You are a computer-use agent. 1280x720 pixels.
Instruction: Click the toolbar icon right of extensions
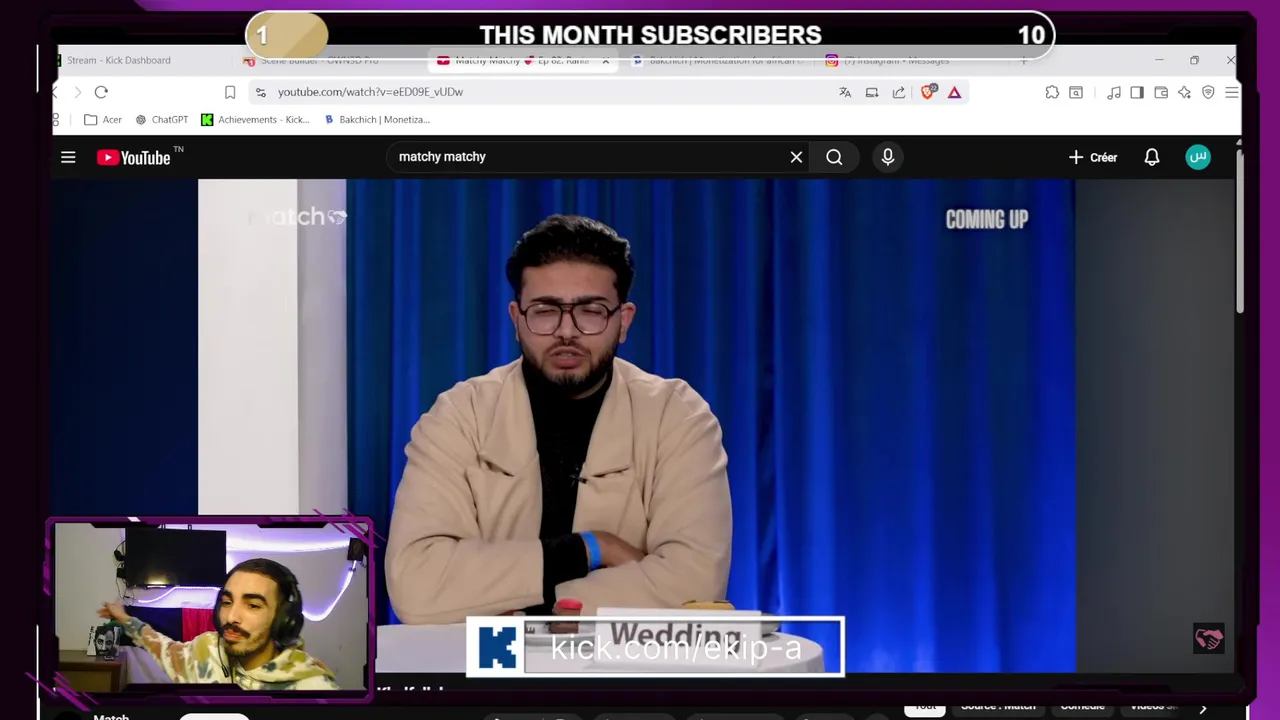[1076, 92]
